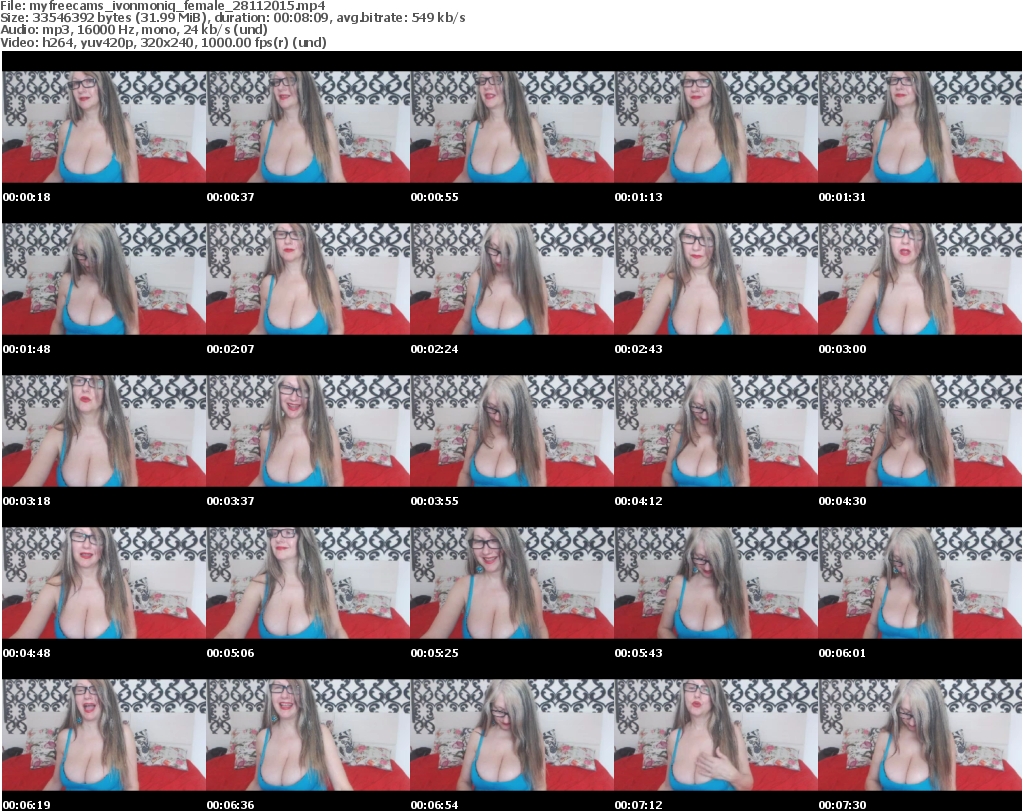The width and height of the screenshot is (1024, 811).
Task: Choose the video still for 00:05:43
Action: [716, 583]
